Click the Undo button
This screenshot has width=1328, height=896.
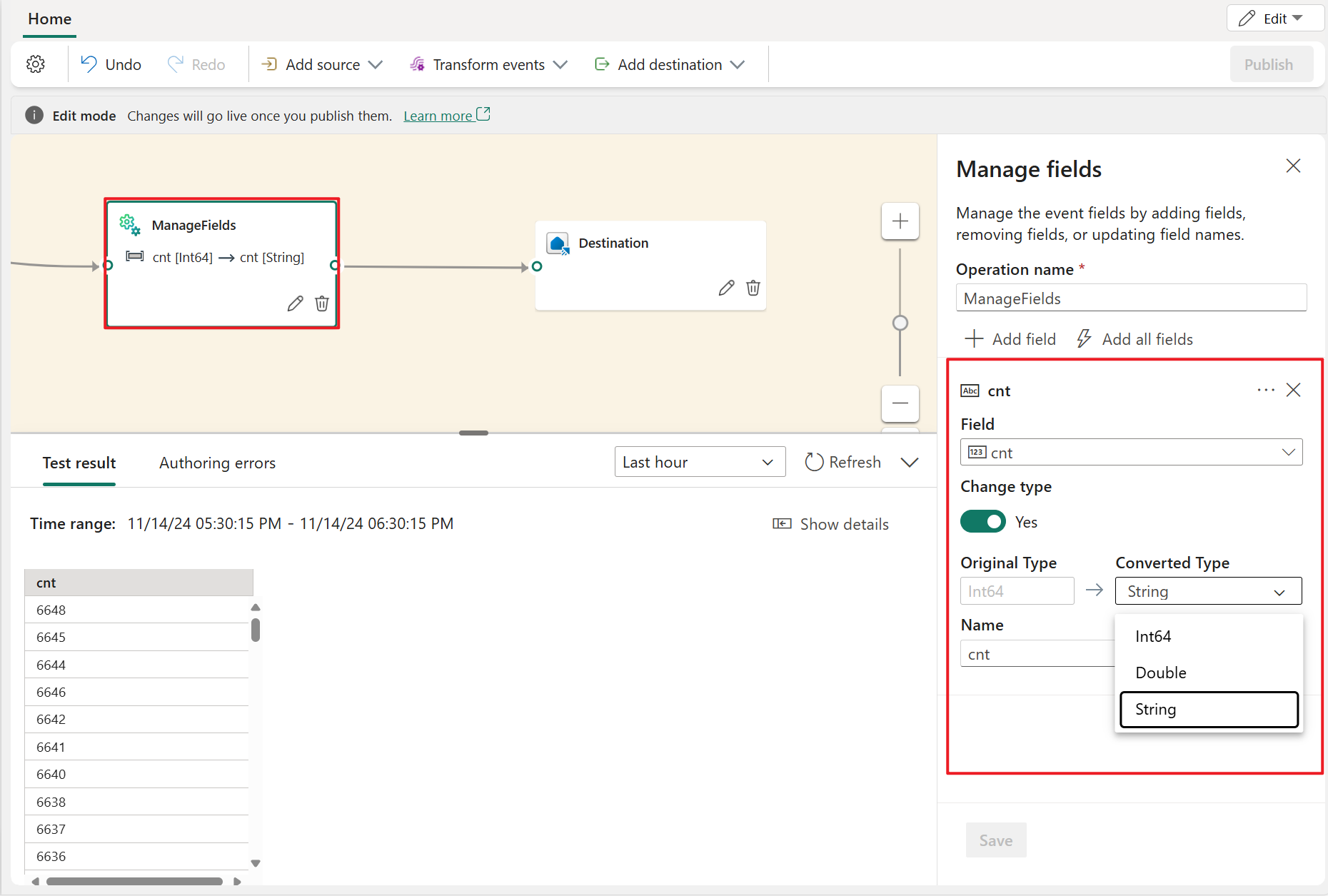(x=111, y=64)
